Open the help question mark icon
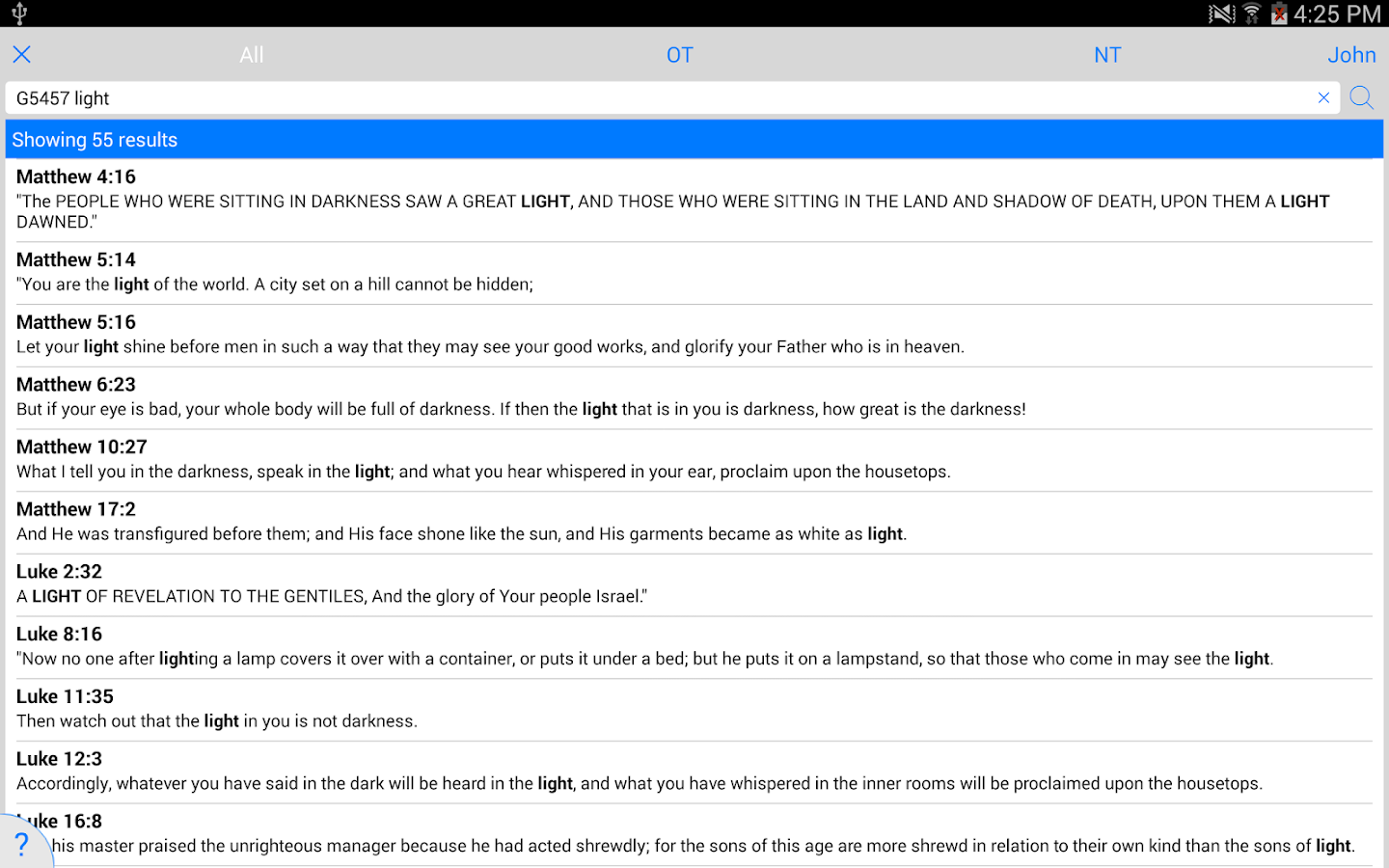 (x=22, y=845)
